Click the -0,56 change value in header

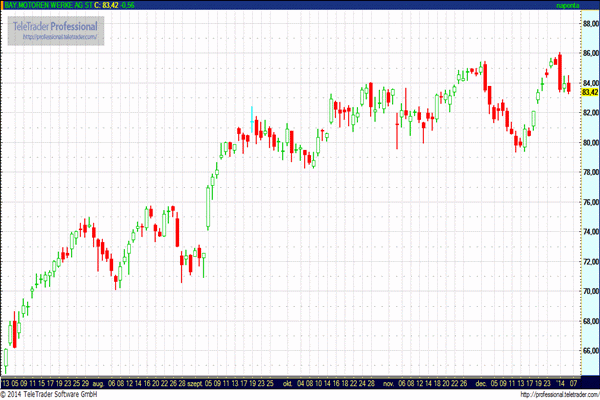(127, 5)
